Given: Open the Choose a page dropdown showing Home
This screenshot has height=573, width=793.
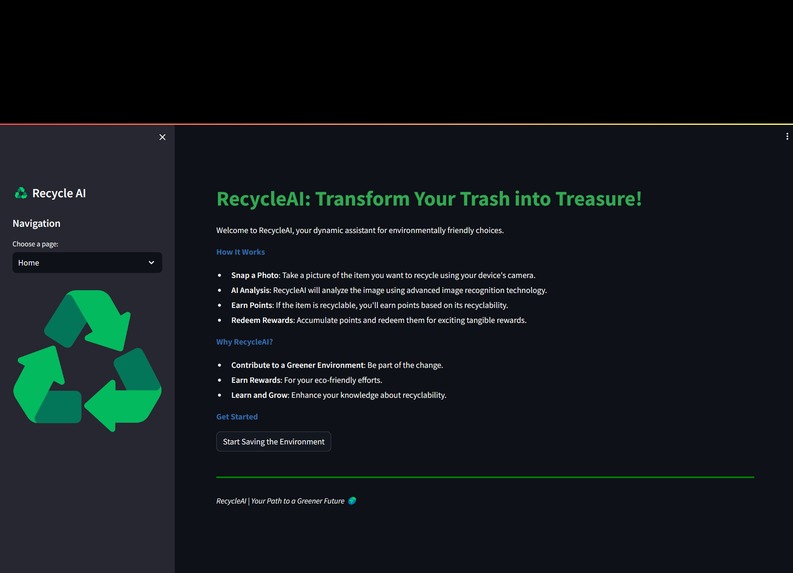Looking at the screenshot, I should pos(87,262).
